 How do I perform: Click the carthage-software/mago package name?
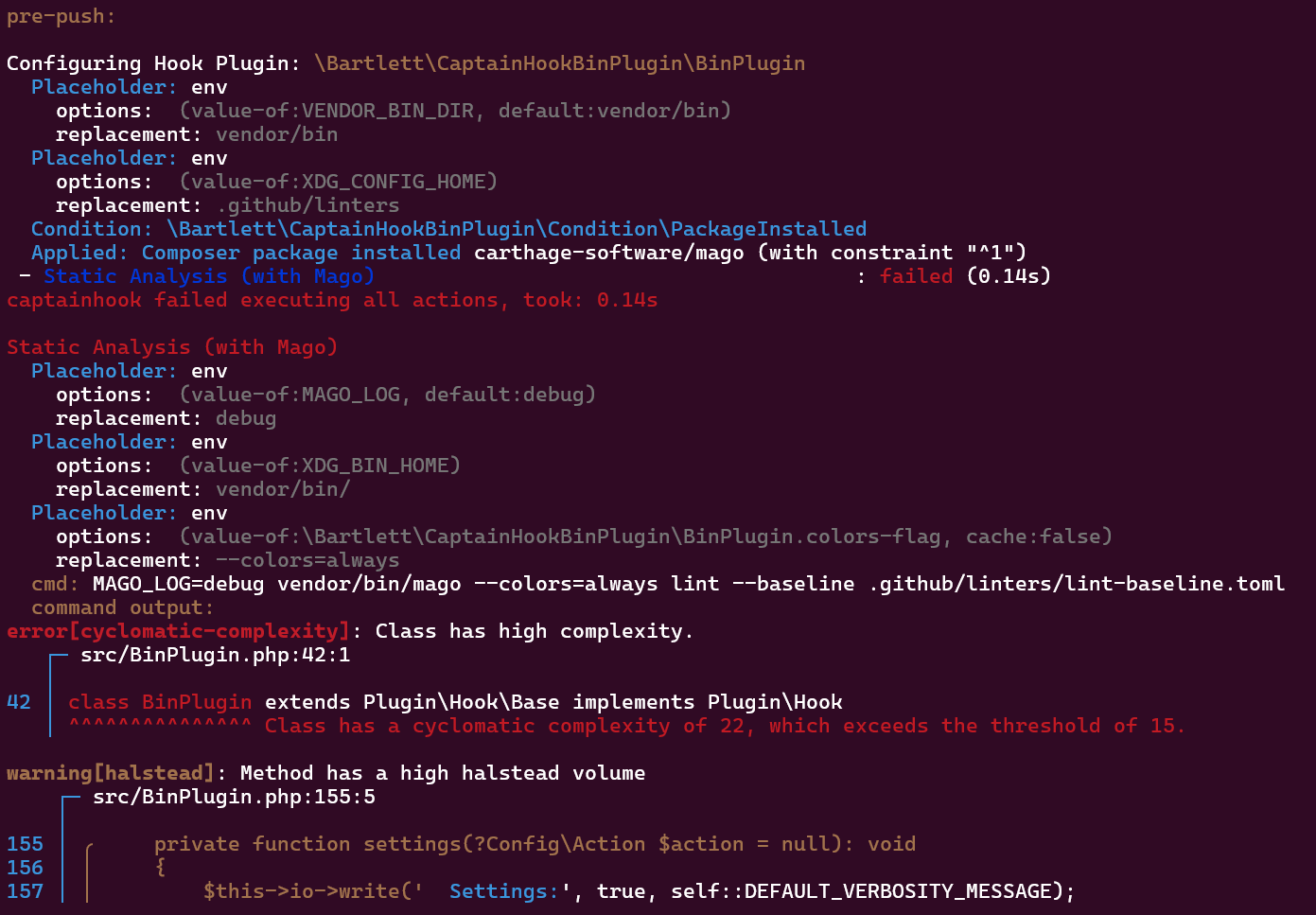pos(608,253)
